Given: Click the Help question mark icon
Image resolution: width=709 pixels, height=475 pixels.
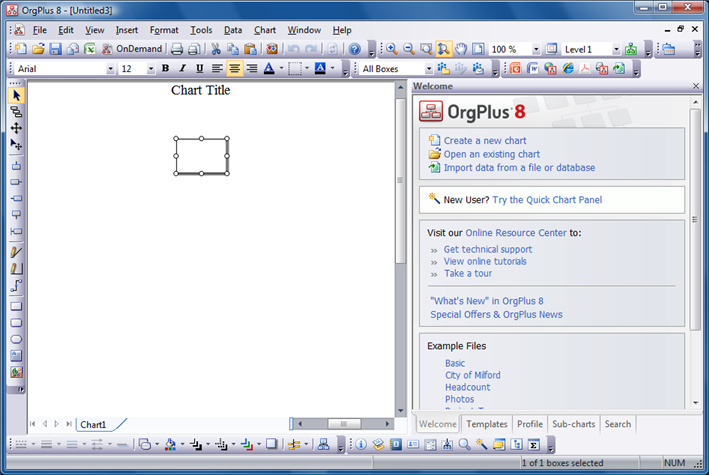Looking at the screenshot, I should 355,49.
